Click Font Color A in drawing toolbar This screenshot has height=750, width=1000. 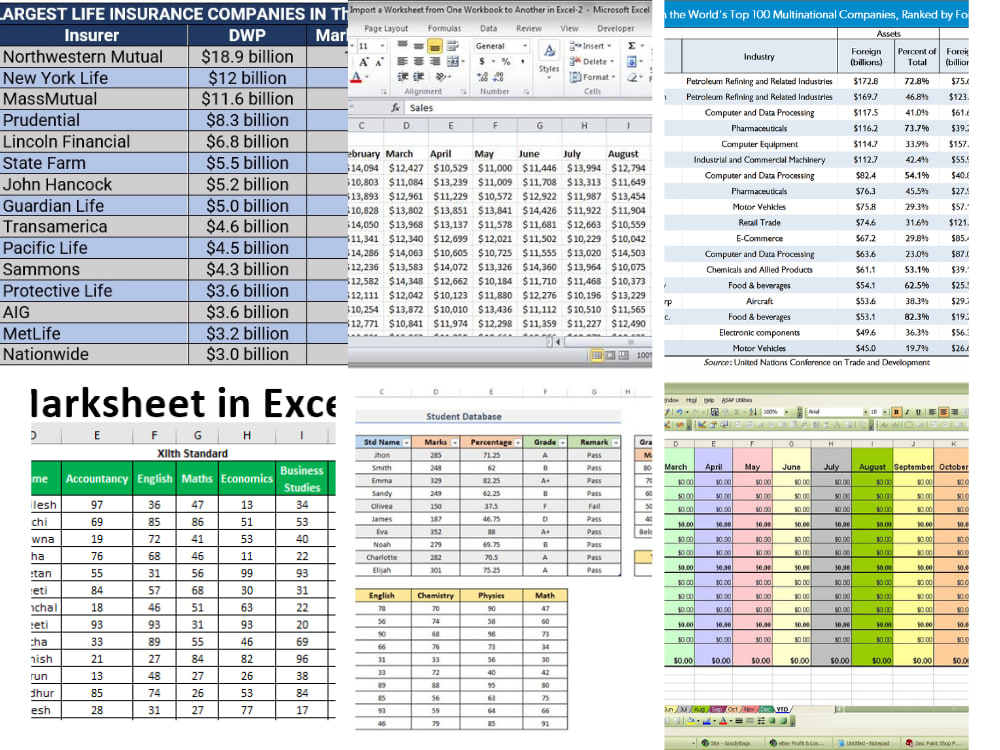(x=723, y=721)
